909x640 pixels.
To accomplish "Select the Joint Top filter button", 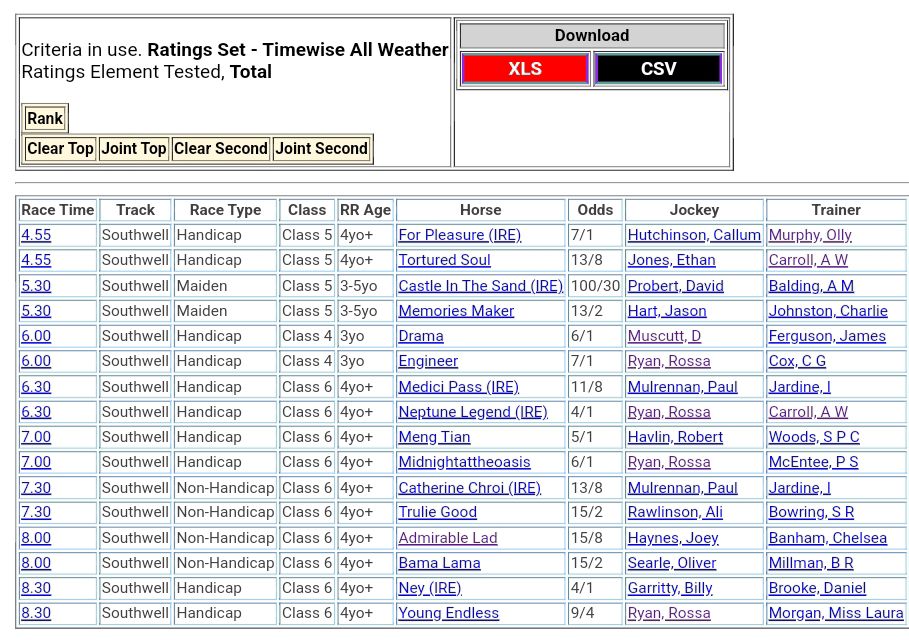I will (134, 149).
